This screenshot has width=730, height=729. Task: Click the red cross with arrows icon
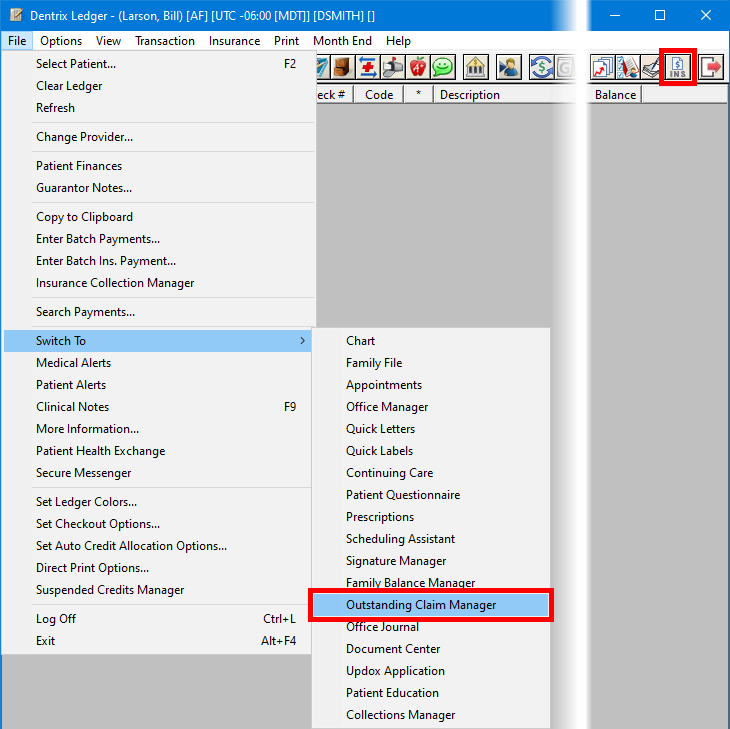point(368,68)
